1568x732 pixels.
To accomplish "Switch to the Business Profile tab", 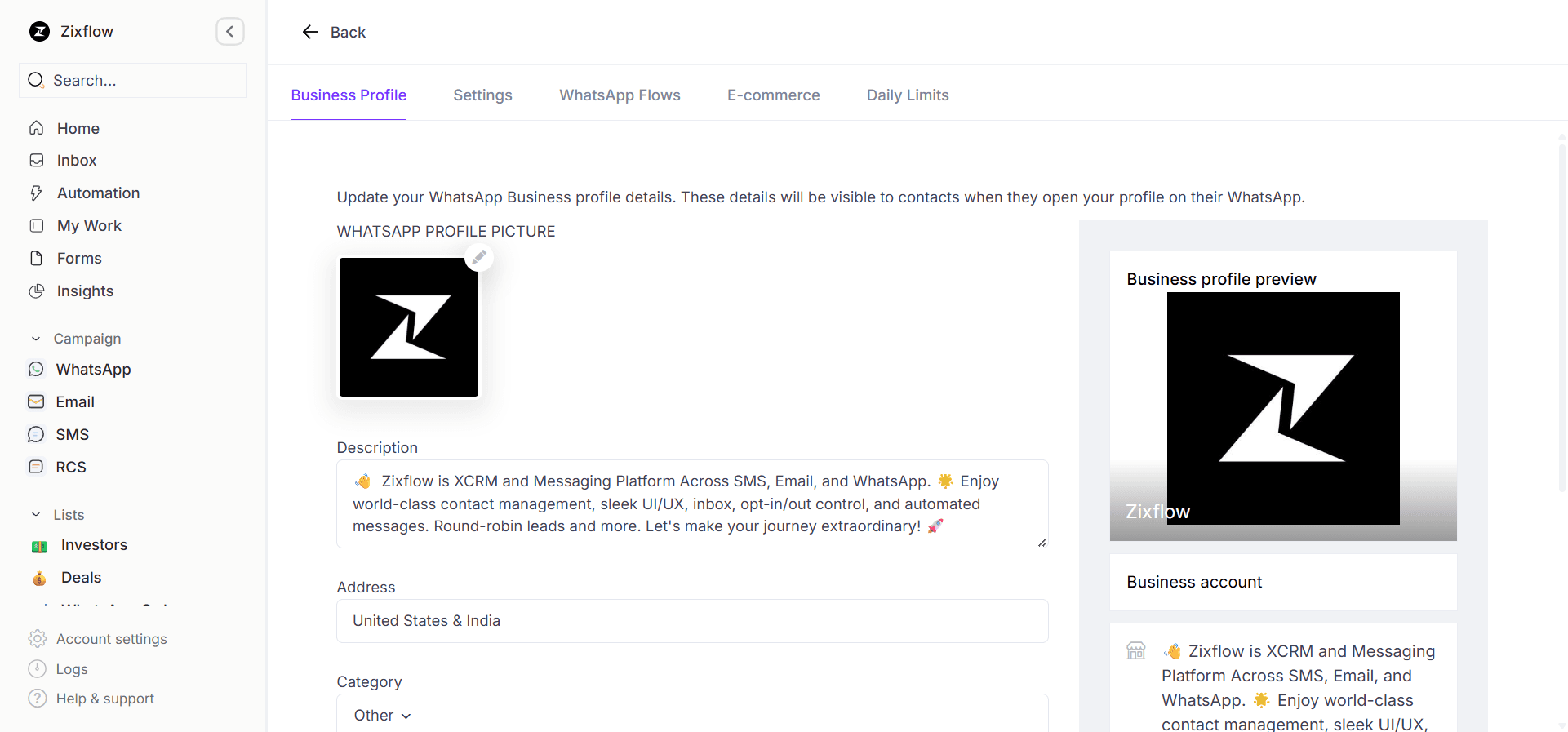I will point(349,95).
